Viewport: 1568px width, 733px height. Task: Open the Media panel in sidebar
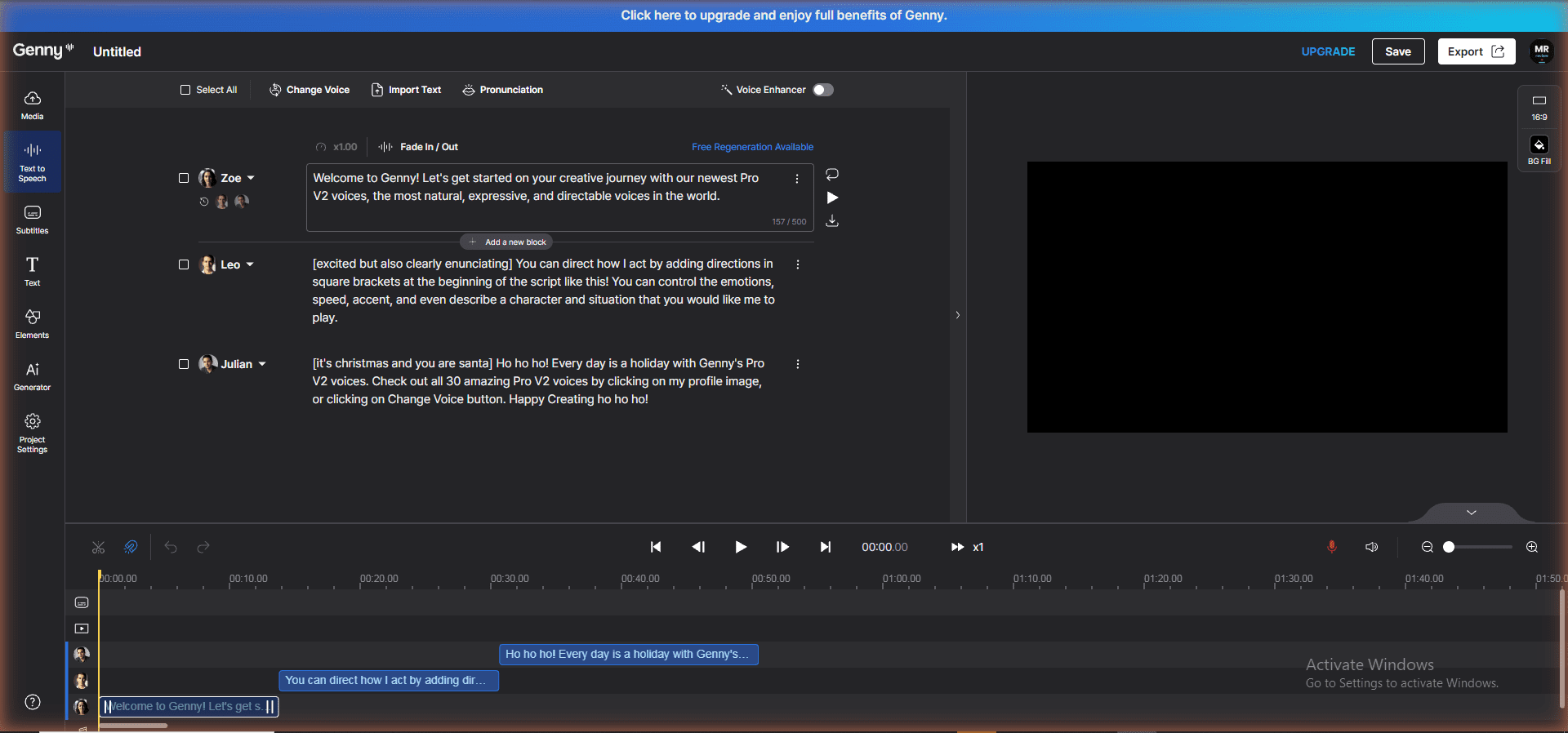coord(32,104)
